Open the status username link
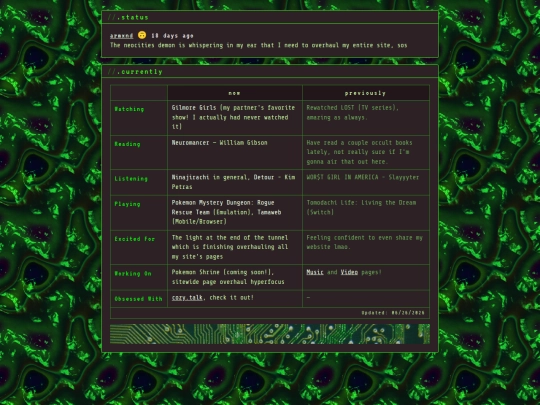540x405 pixels. point(121,36)
